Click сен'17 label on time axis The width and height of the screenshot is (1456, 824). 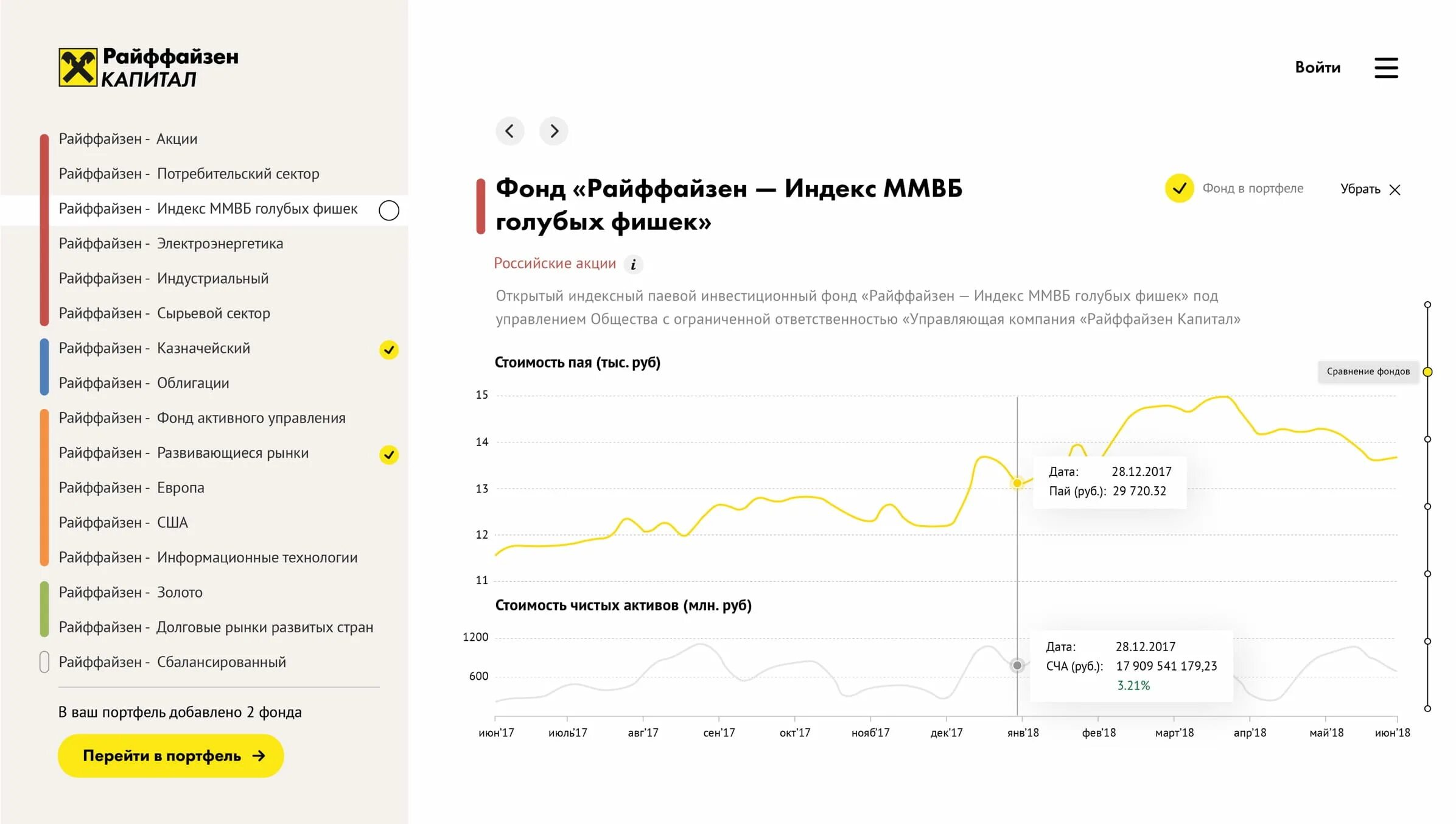click(x=719, y=733)
